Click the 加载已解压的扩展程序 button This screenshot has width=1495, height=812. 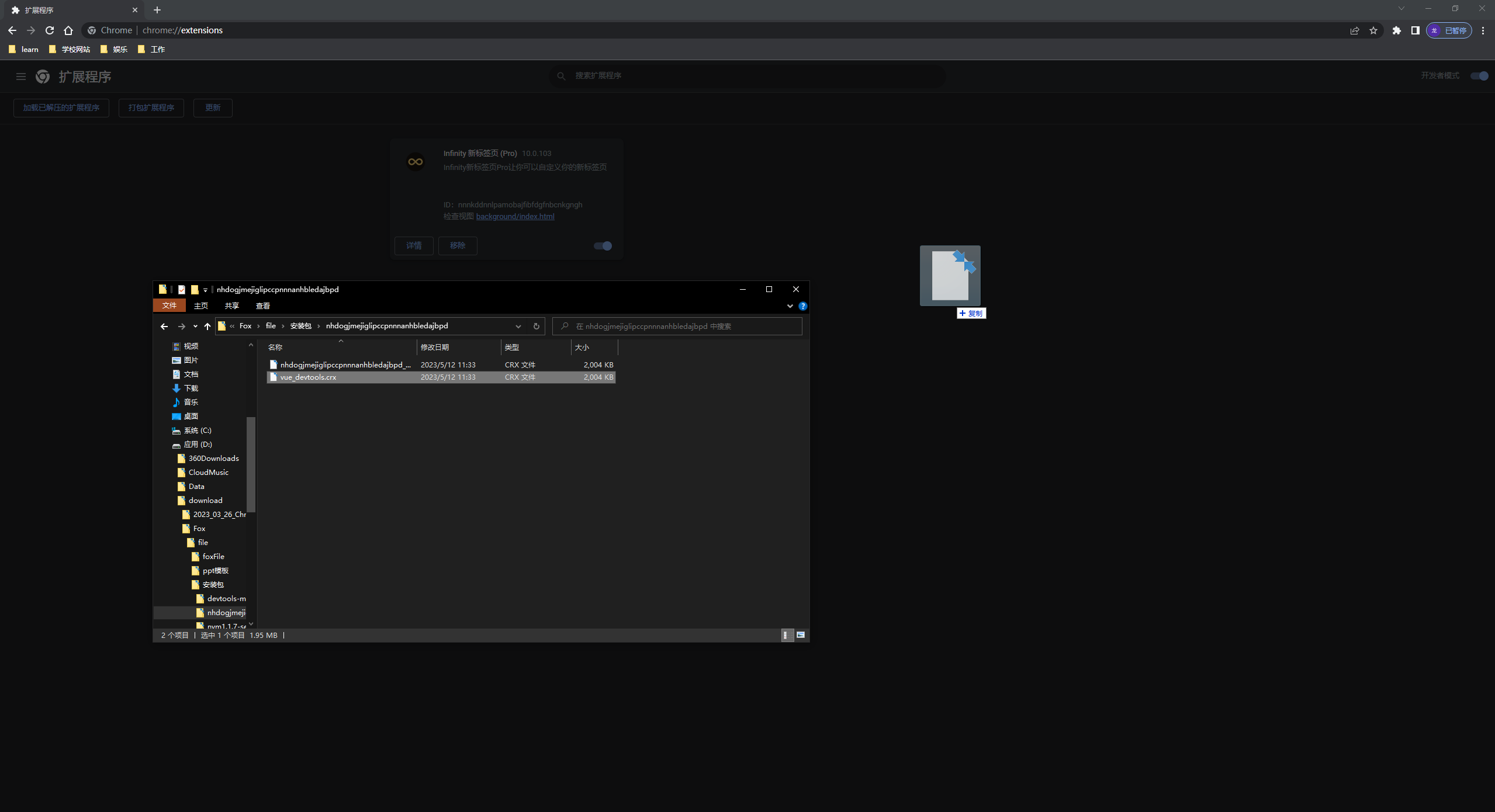point(61,108)
